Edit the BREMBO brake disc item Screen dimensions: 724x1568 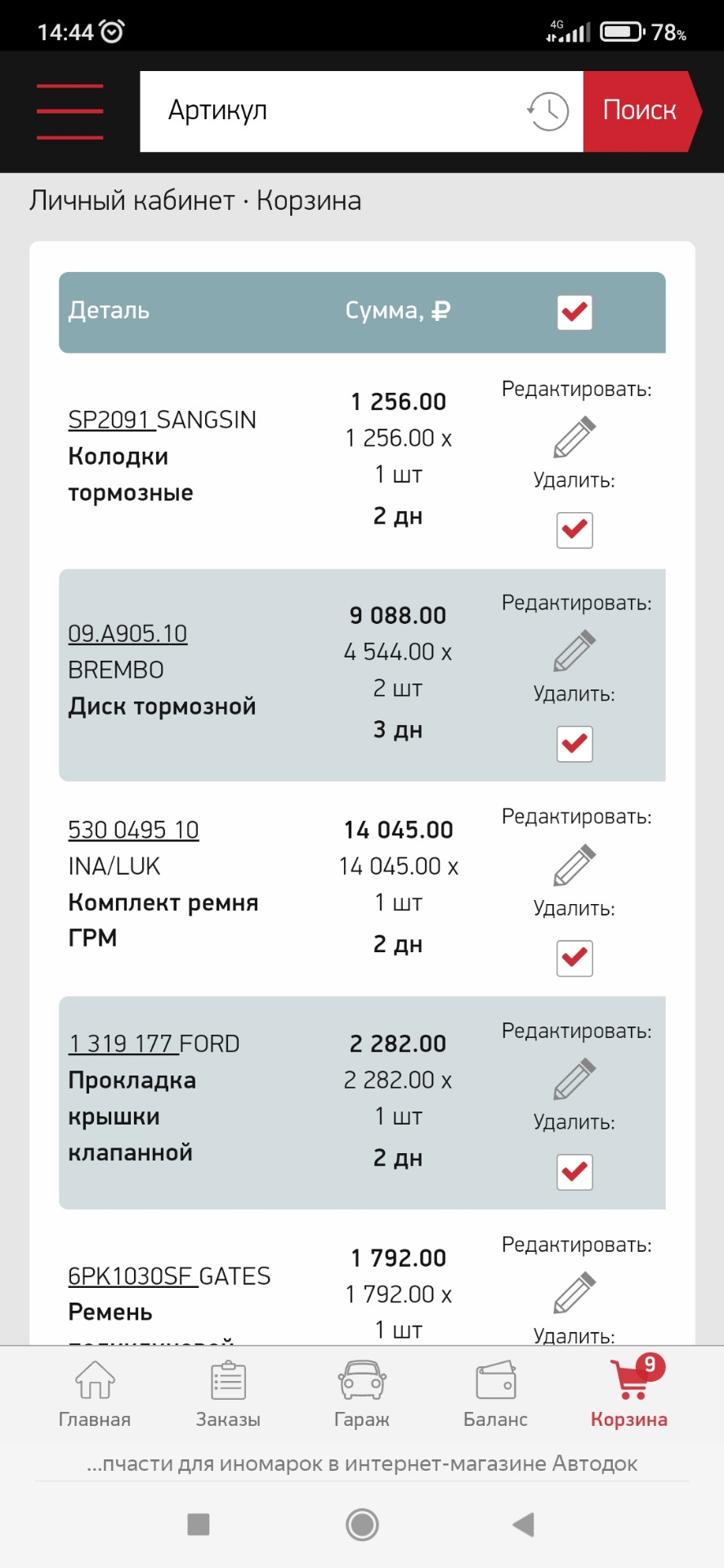(574, 651)
